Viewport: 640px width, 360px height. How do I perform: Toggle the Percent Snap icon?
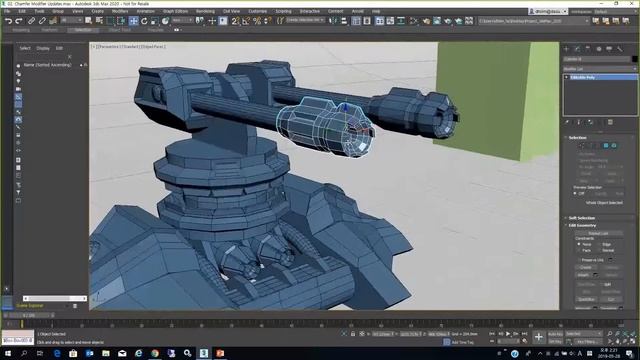click(257, 21)
